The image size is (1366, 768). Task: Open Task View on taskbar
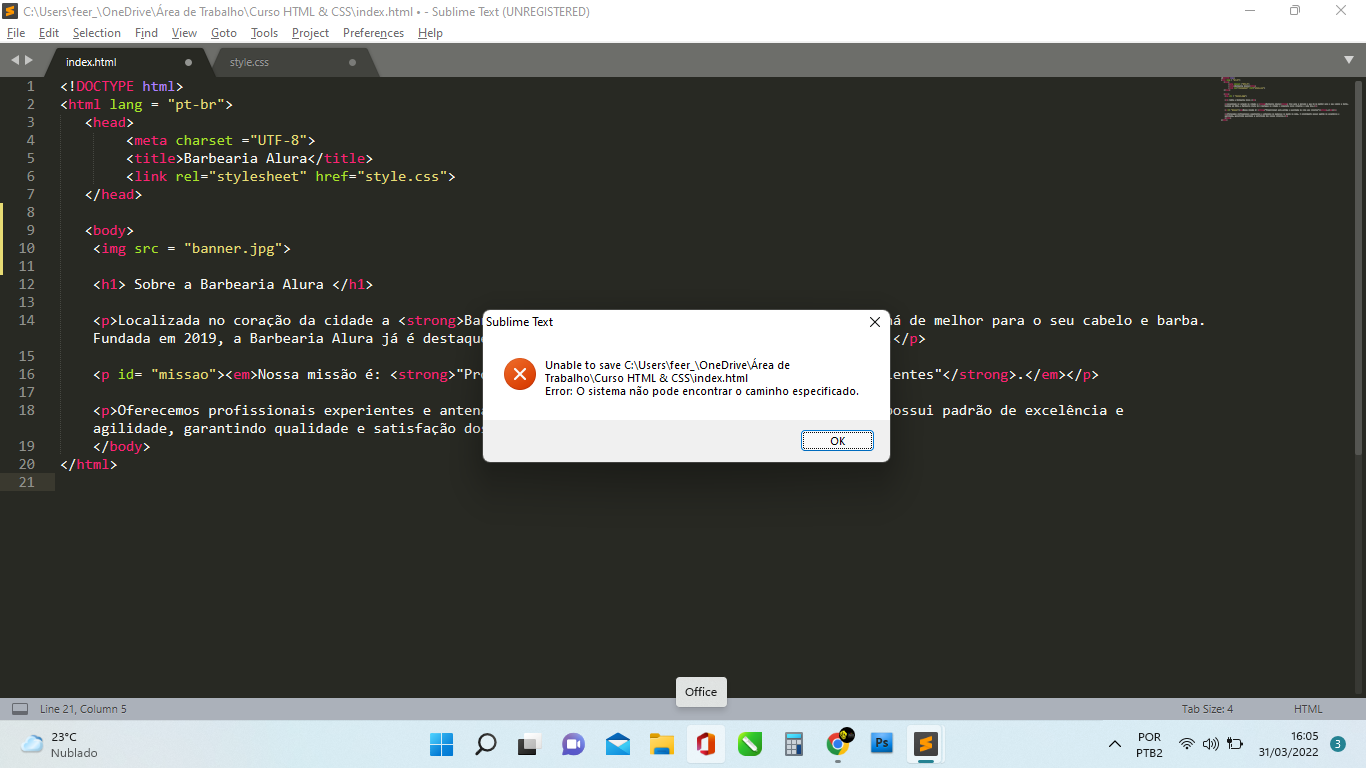pyautogui.click(x=529, y=744)
